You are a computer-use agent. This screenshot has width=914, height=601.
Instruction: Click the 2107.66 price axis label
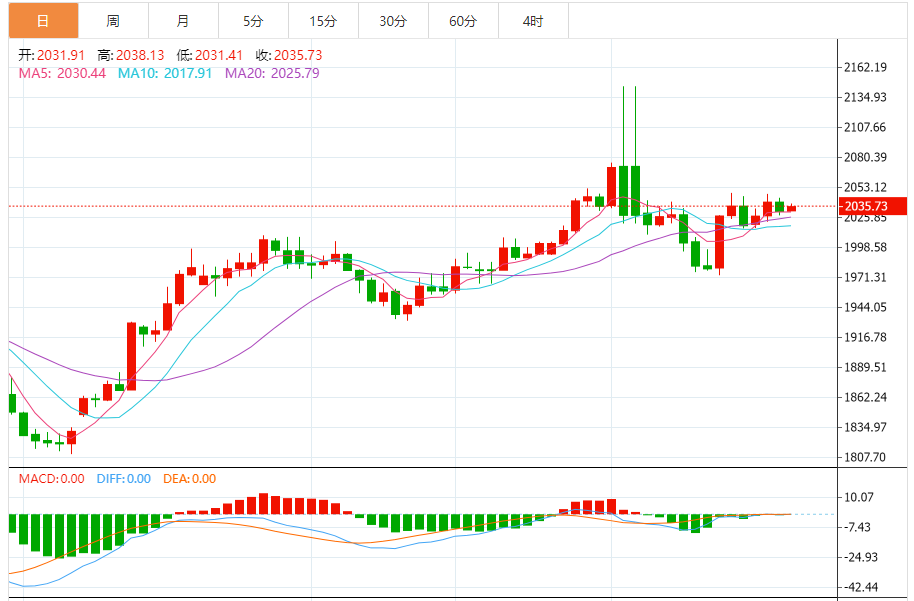[865, 127]
